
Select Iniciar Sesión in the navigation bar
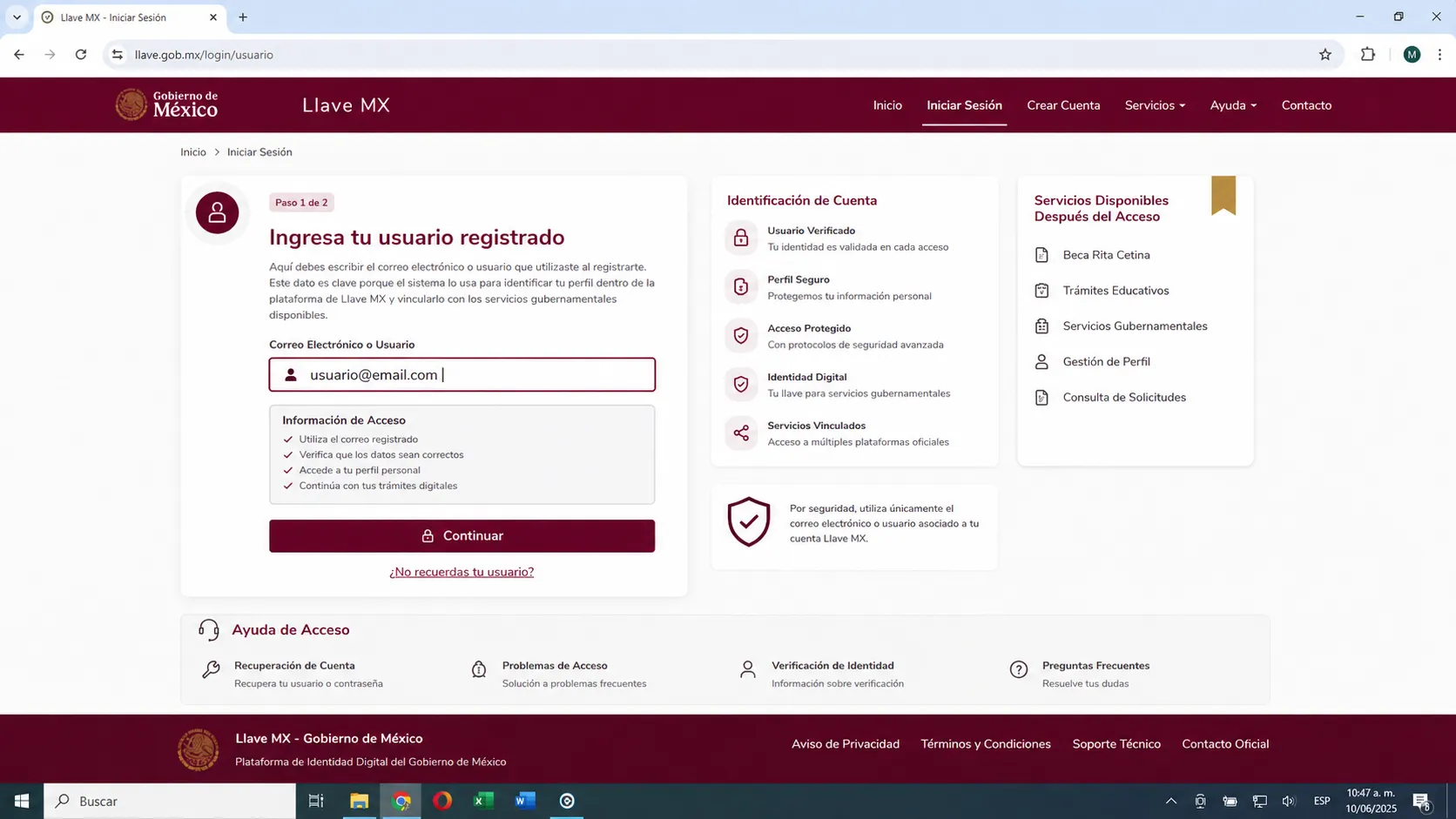964,105
